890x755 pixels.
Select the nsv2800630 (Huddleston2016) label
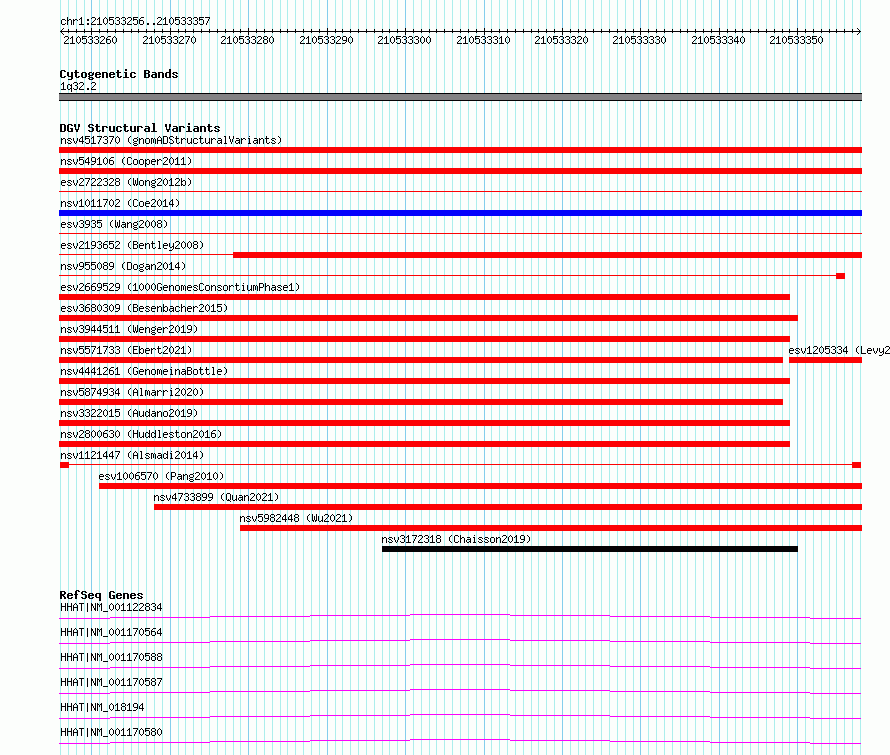[141, 434]
